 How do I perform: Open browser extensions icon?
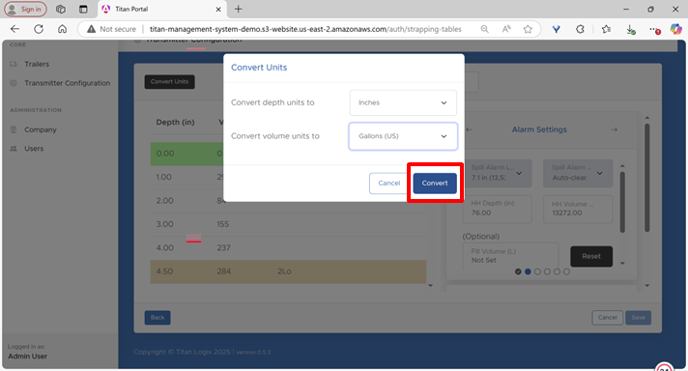(x=580, y=29)
